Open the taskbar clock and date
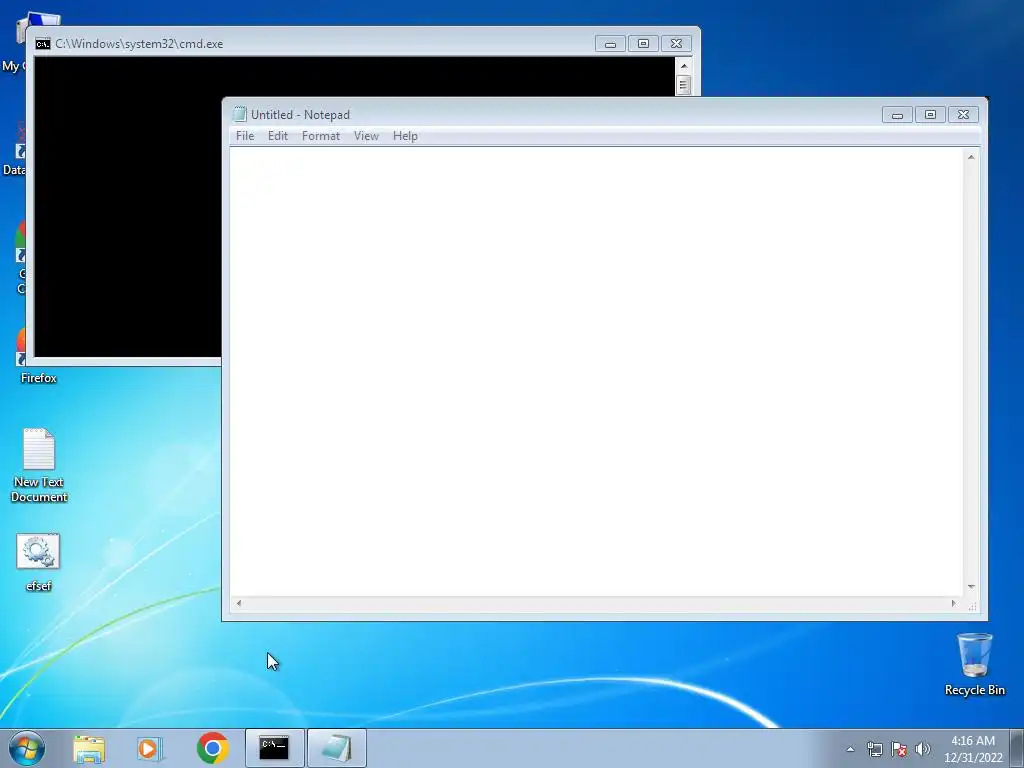 tap(973, 749)
